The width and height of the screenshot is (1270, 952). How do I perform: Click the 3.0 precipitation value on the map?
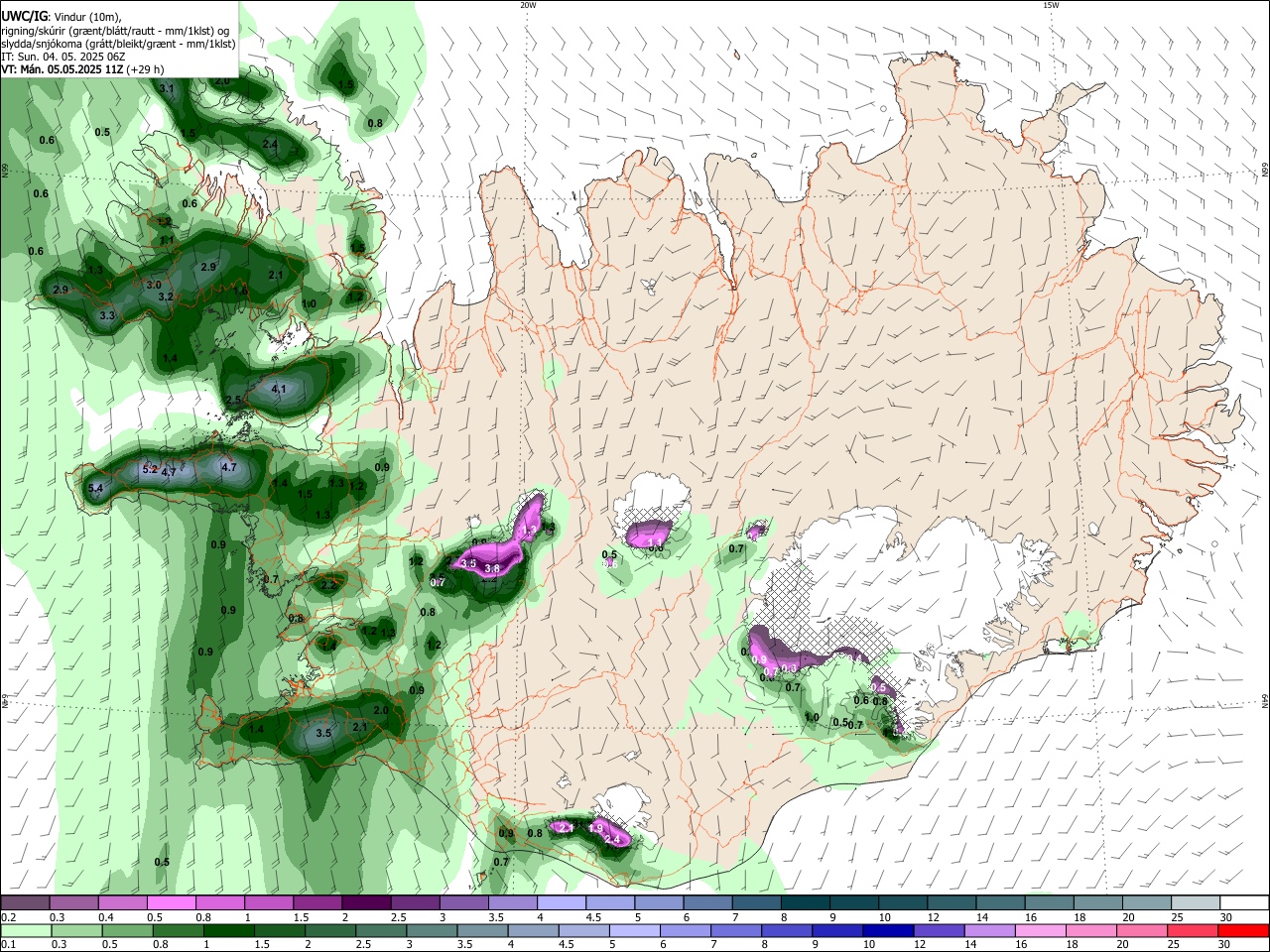pyautogui.click(x=154, y=285)
